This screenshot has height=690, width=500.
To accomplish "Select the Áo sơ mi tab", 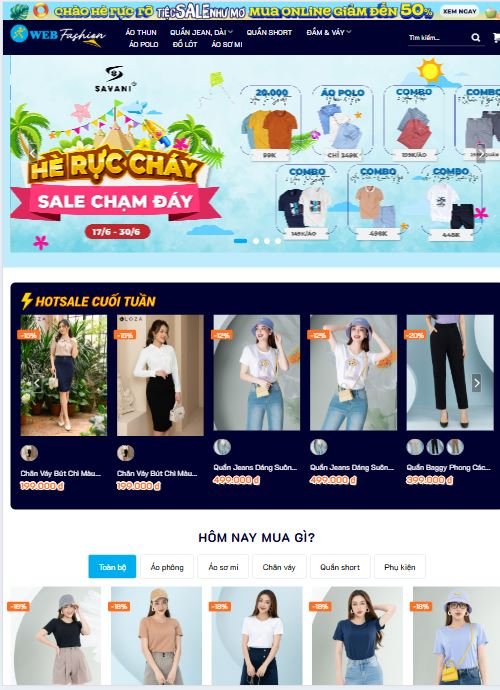I will [223, 567].
